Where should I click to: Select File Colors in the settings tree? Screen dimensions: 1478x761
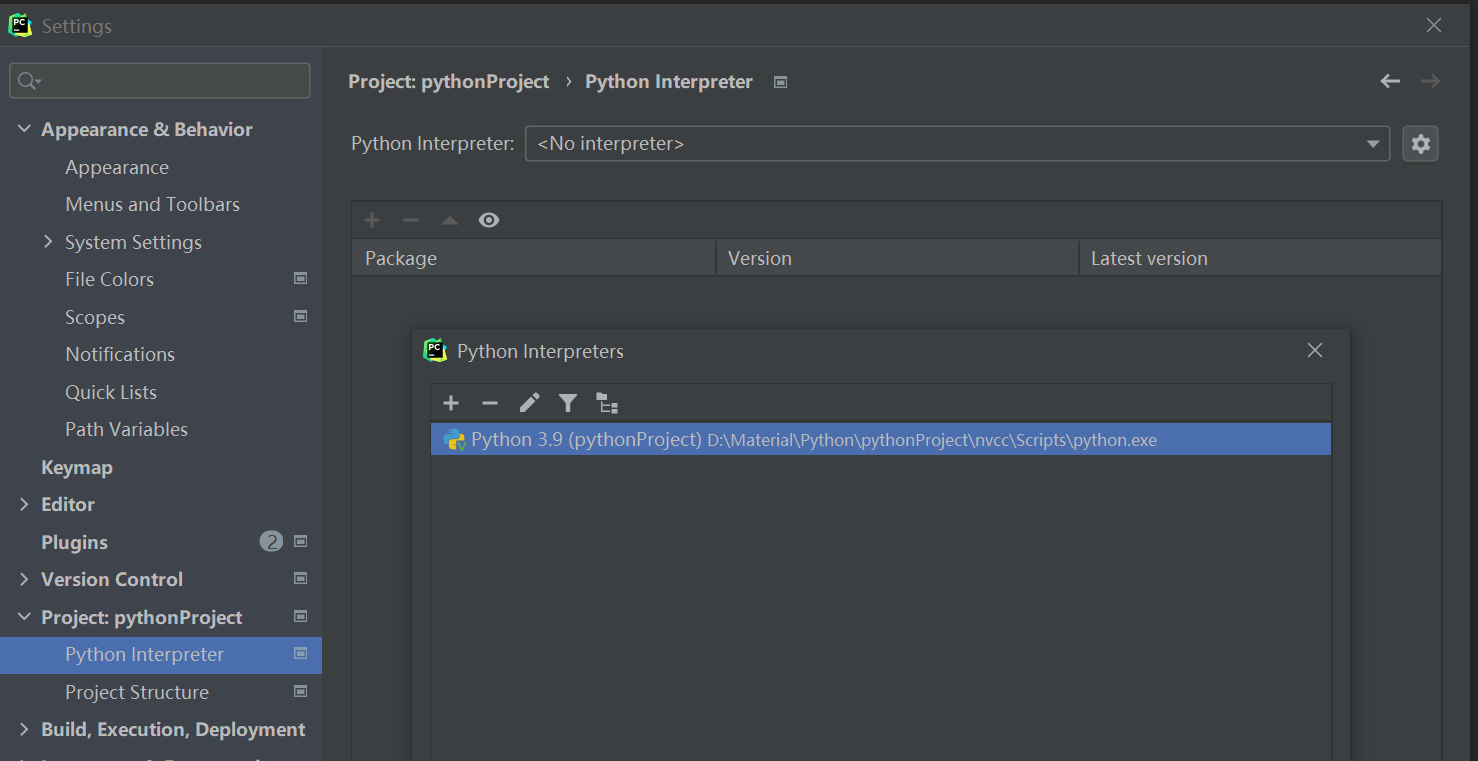click(x=109, y=279)
